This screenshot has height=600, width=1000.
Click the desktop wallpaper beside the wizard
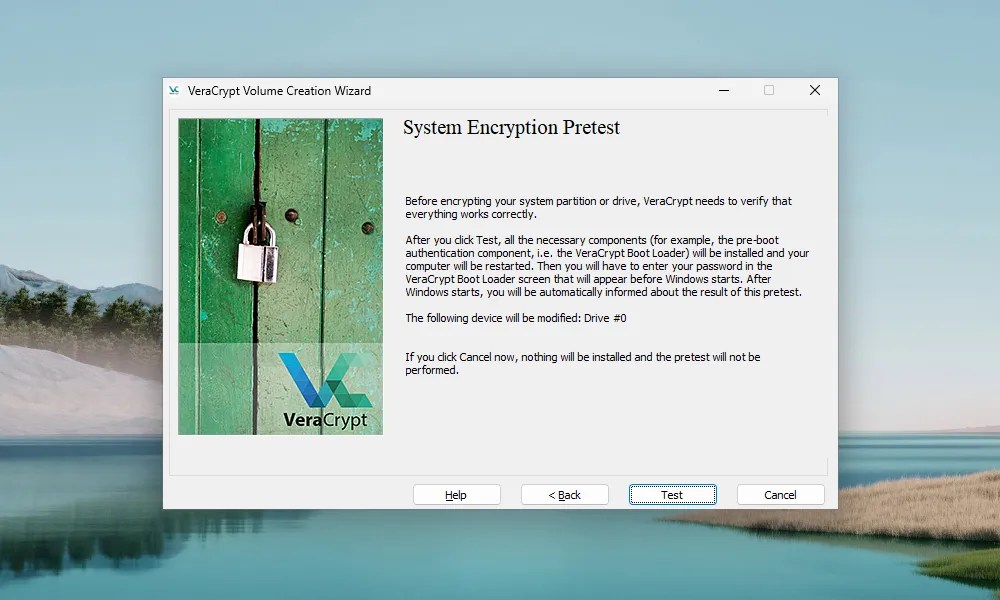point(80,300)
